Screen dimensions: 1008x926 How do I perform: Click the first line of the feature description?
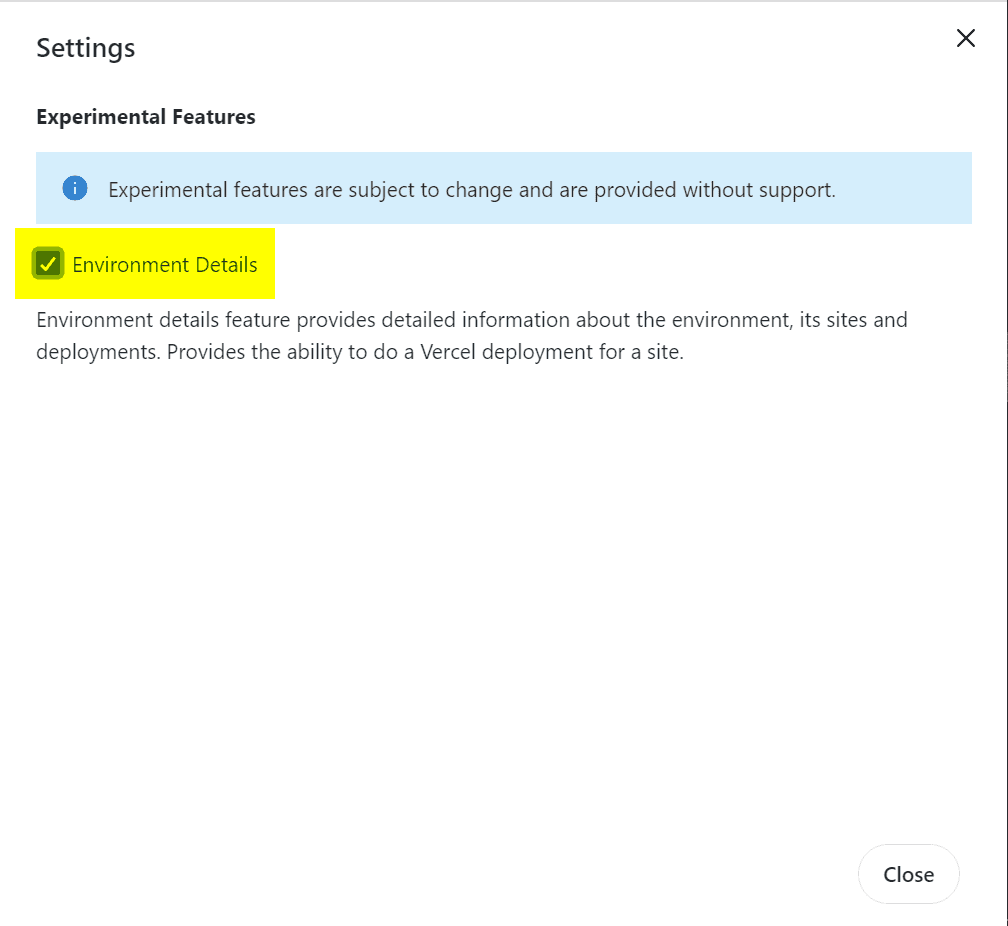(x=471, y=321)
